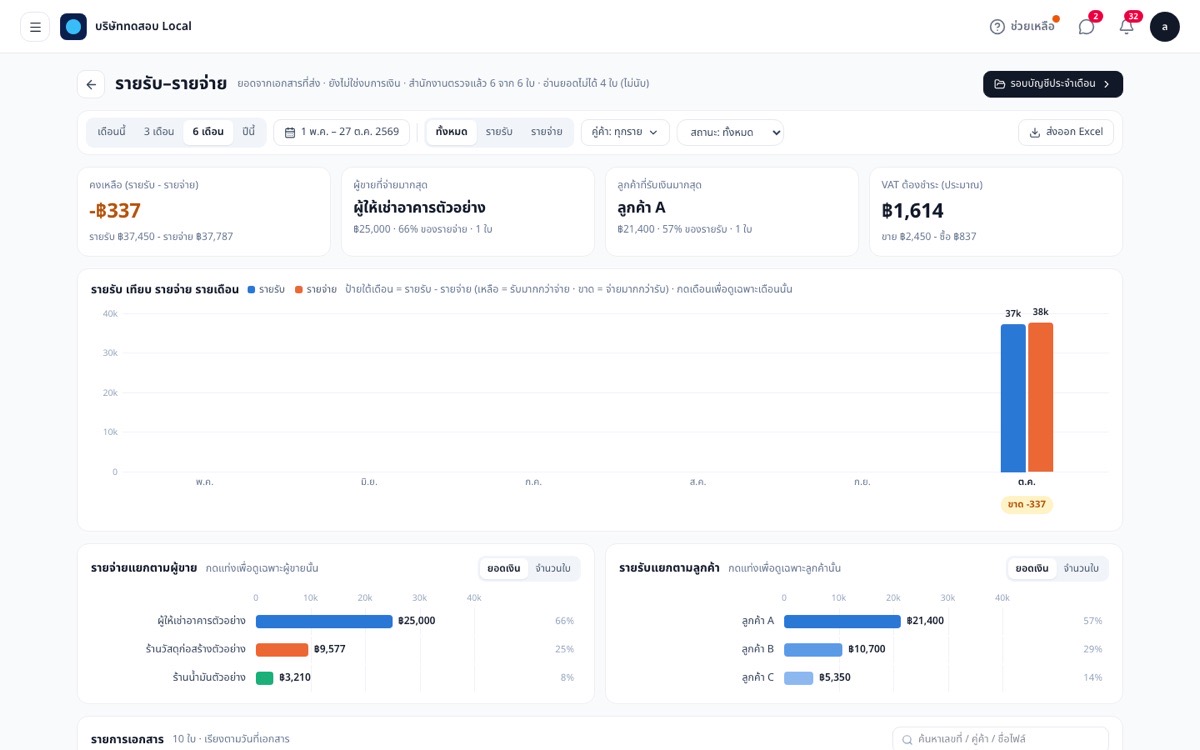Open รอบบัญชีประจำเดือน with chevron

[1053, 84]
